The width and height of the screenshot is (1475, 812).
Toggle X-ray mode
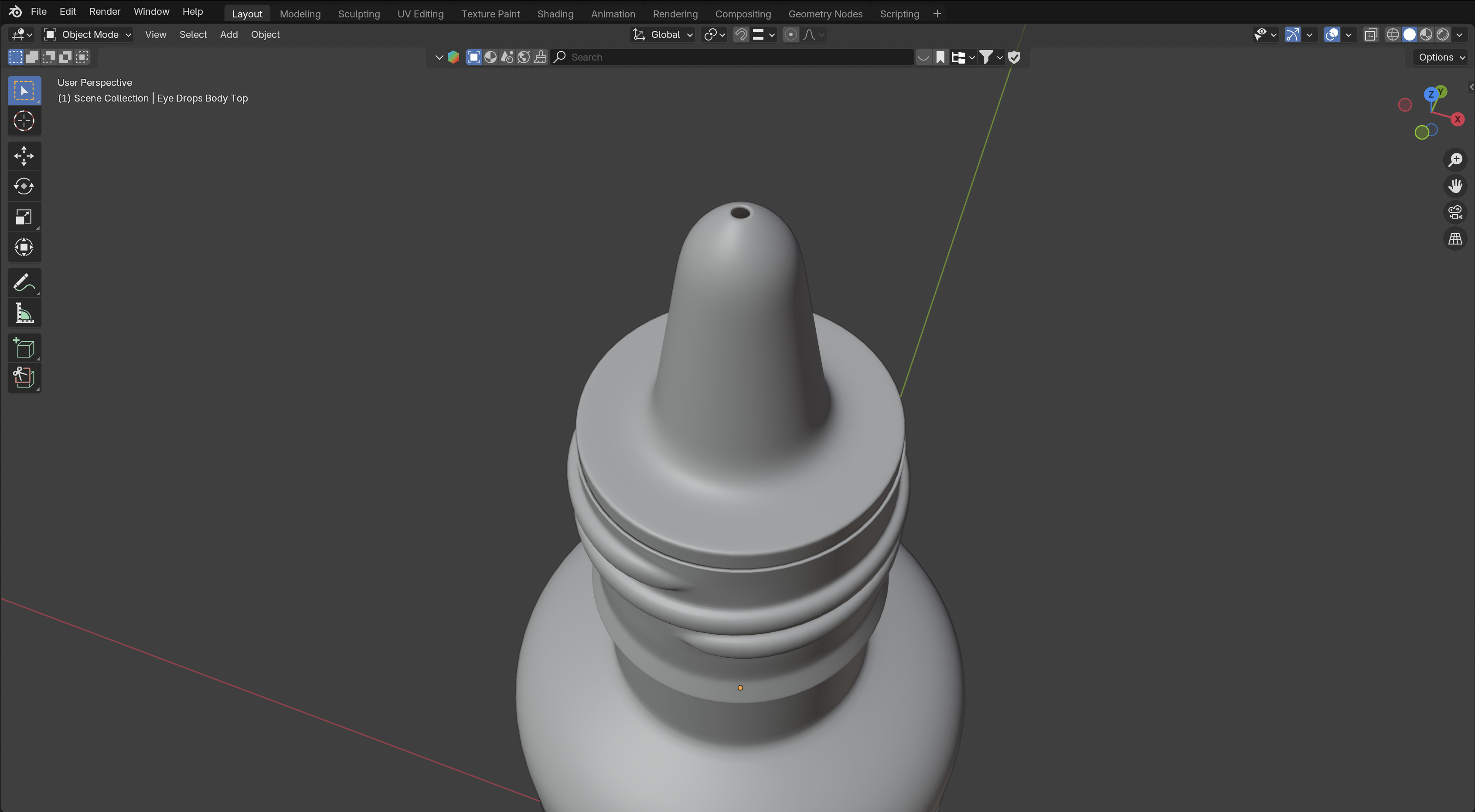[1371, 35]
